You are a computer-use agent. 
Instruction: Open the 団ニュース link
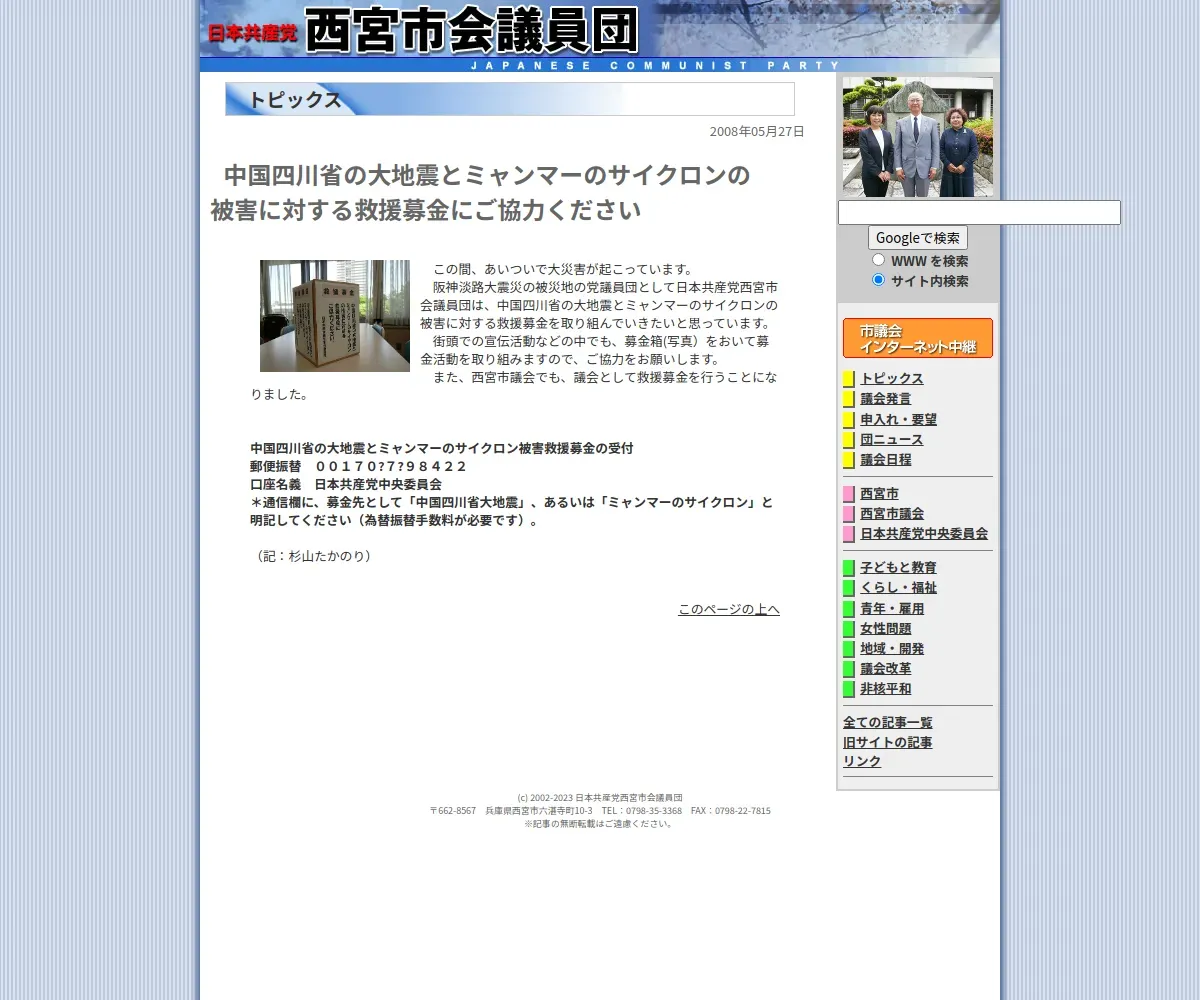[892, 440]
